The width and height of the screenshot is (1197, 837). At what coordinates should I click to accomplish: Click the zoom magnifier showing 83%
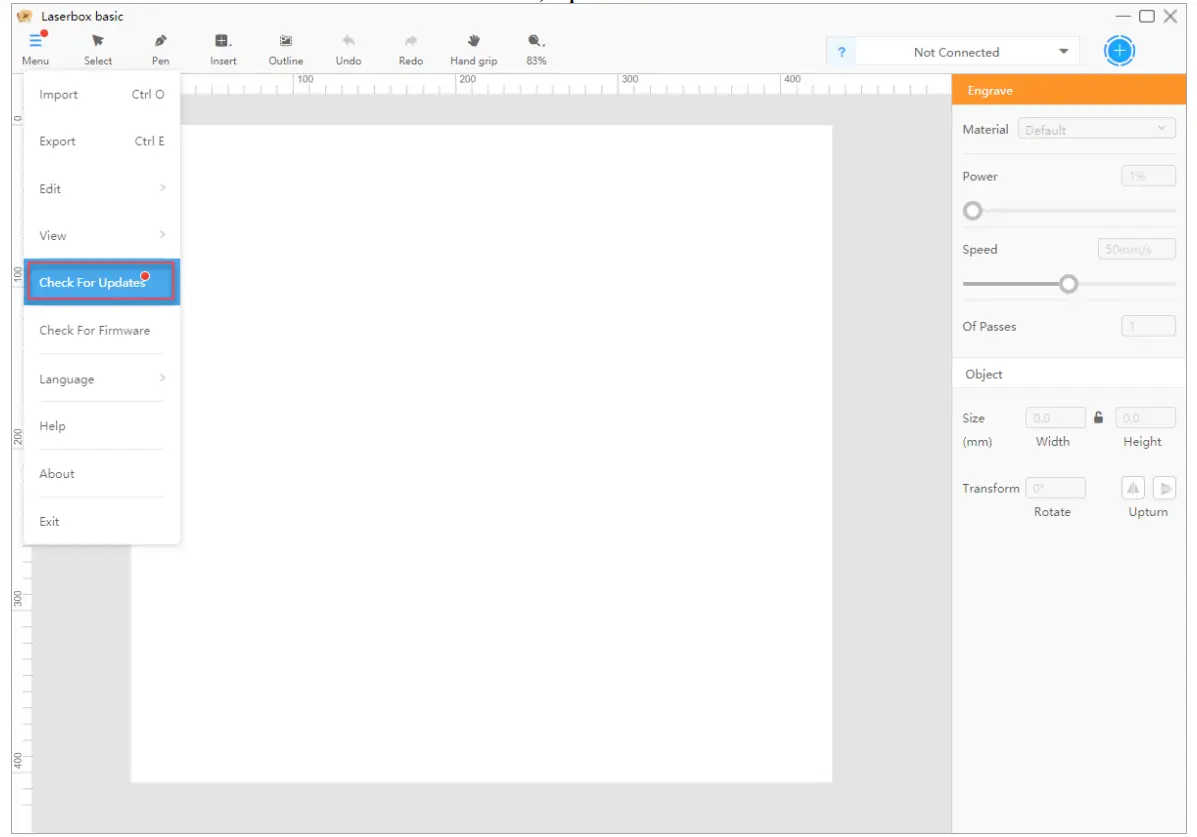tap(536, 42)
